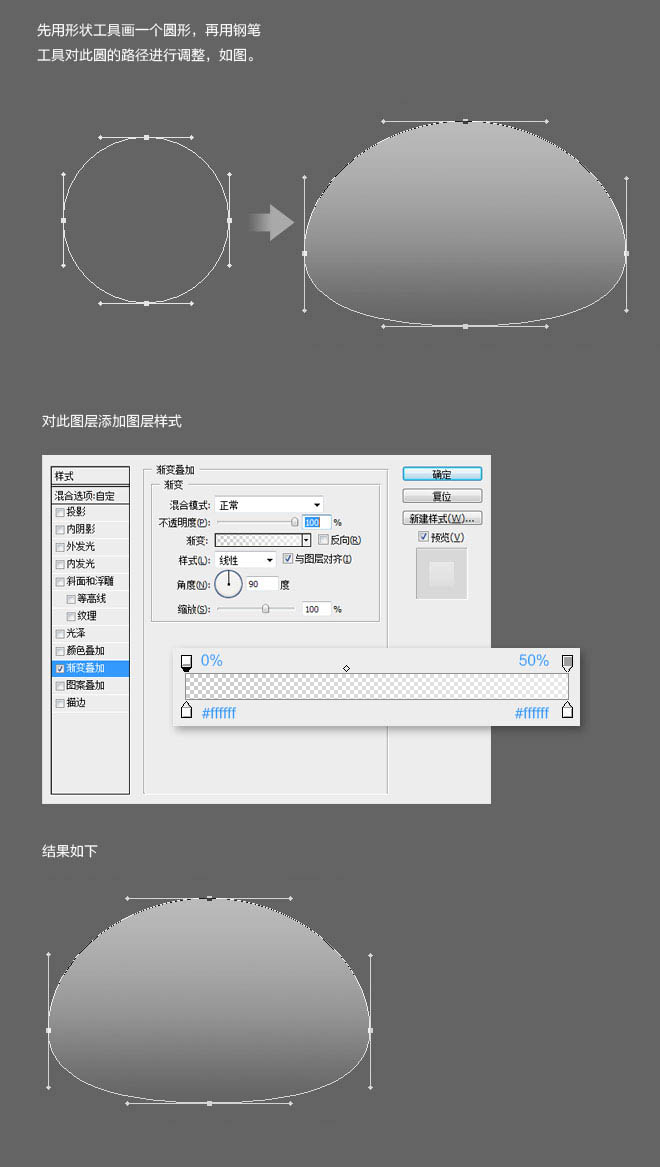Enable the 颜色叠加 (Color Overlay) checkbox
The height and width of the screenshot is (1167, 660).
(60, 650)
